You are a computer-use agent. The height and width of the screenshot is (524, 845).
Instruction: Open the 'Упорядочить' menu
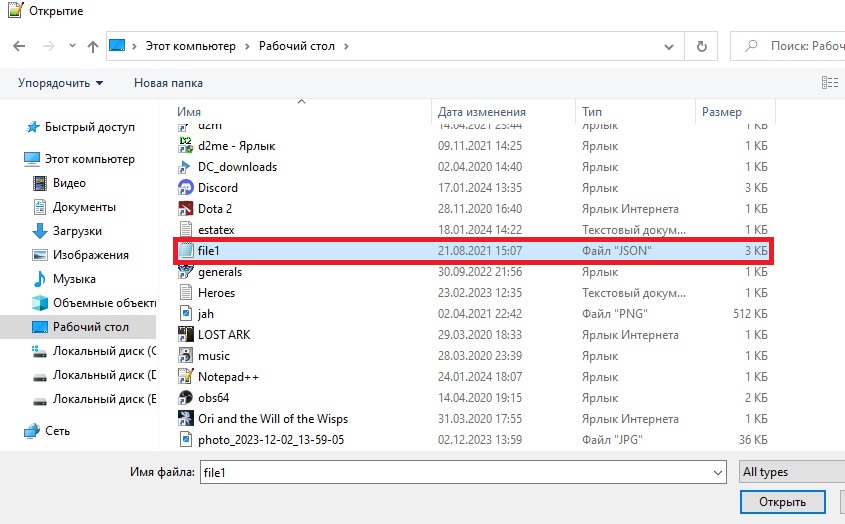tap(60, 83)
